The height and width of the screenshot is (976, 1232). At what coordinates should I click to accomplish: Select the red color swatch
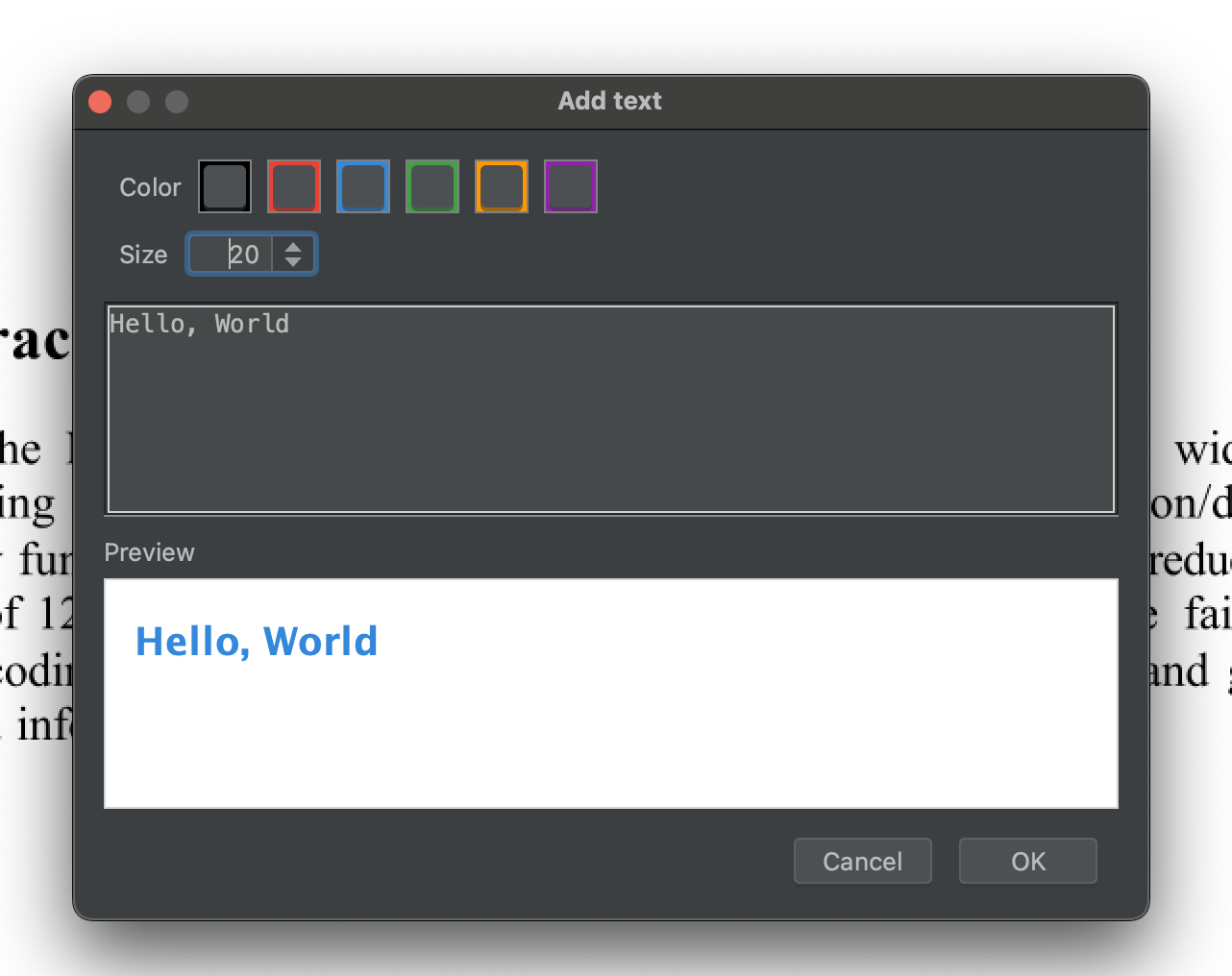(293, 186)
